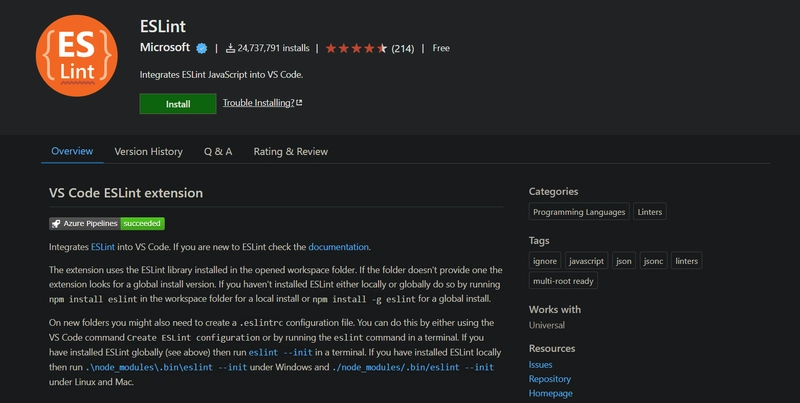Screen dimensions: 800x403
Task: Select the Programming Languages category
Action: point(579,212)
